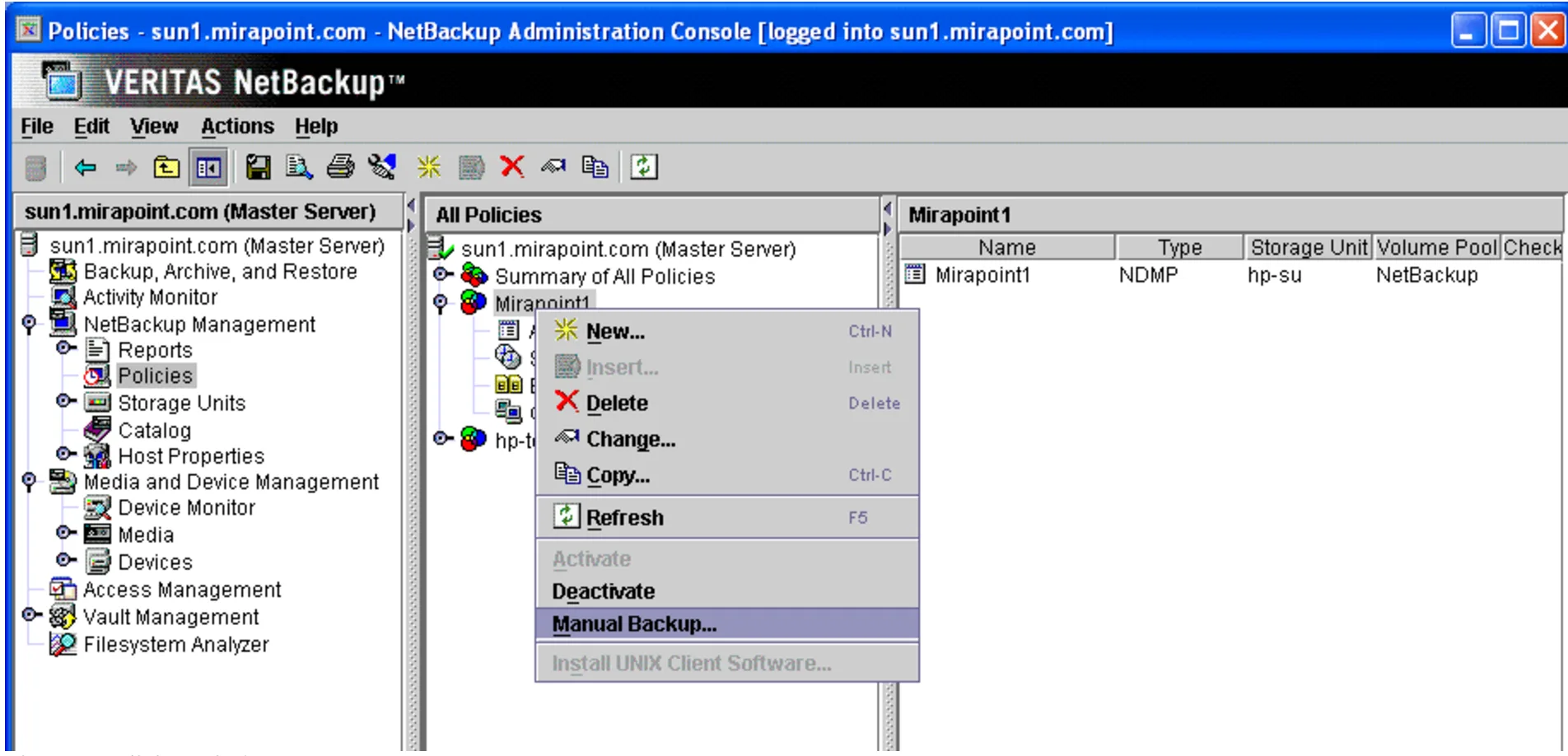Click the Host Properties icon
Screen dimensions: 1568x756
(97, 456)
